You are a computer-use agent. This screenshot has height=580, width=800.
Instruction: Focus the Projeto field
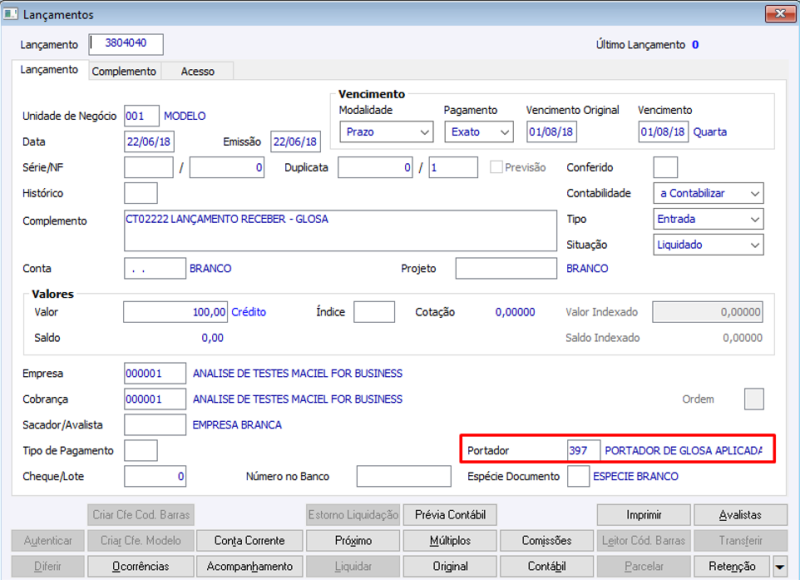point(506,268)
